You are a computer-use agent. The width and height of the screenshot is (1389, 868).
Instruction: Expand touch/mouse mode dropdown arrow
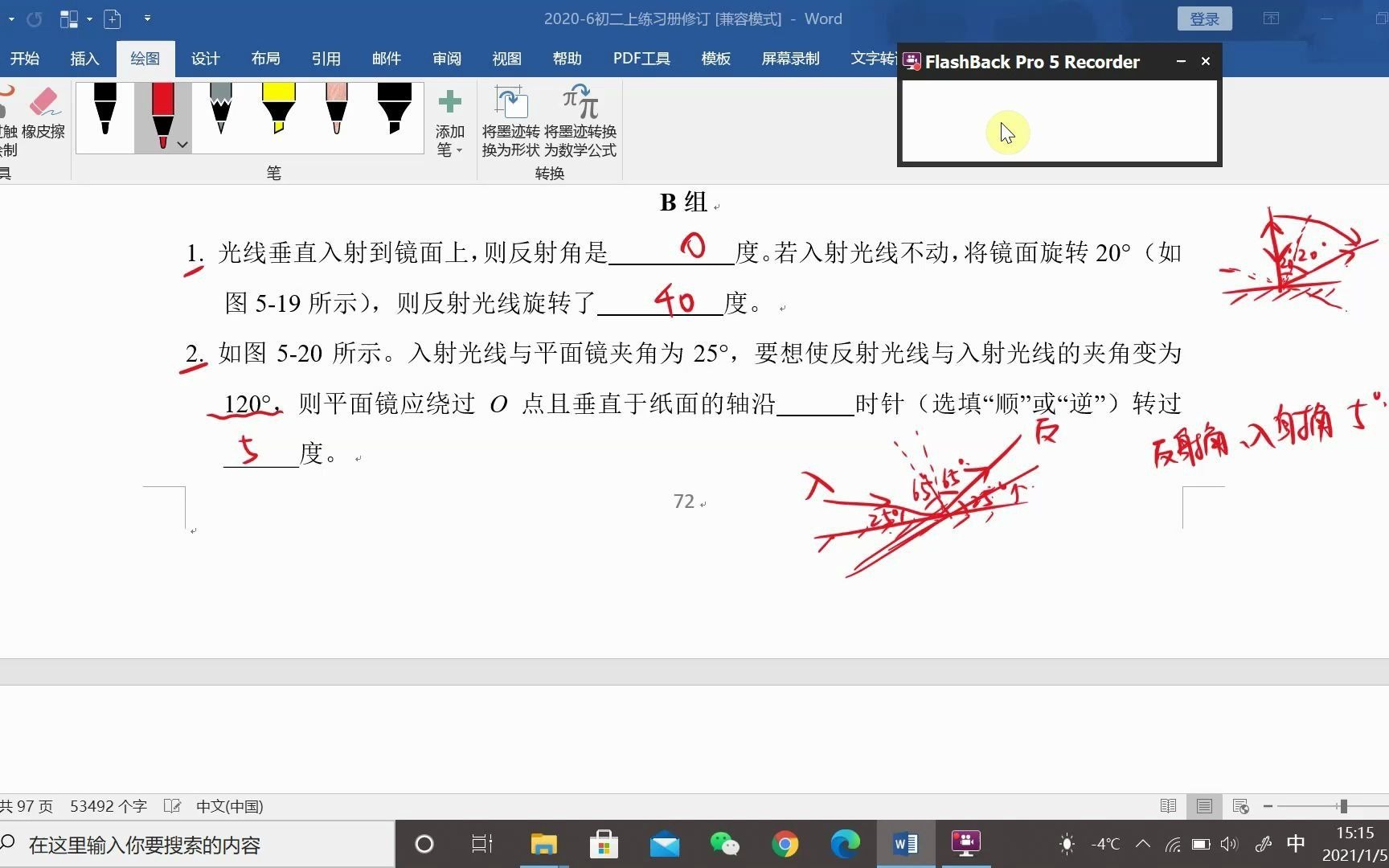click(x=89, y=18)
